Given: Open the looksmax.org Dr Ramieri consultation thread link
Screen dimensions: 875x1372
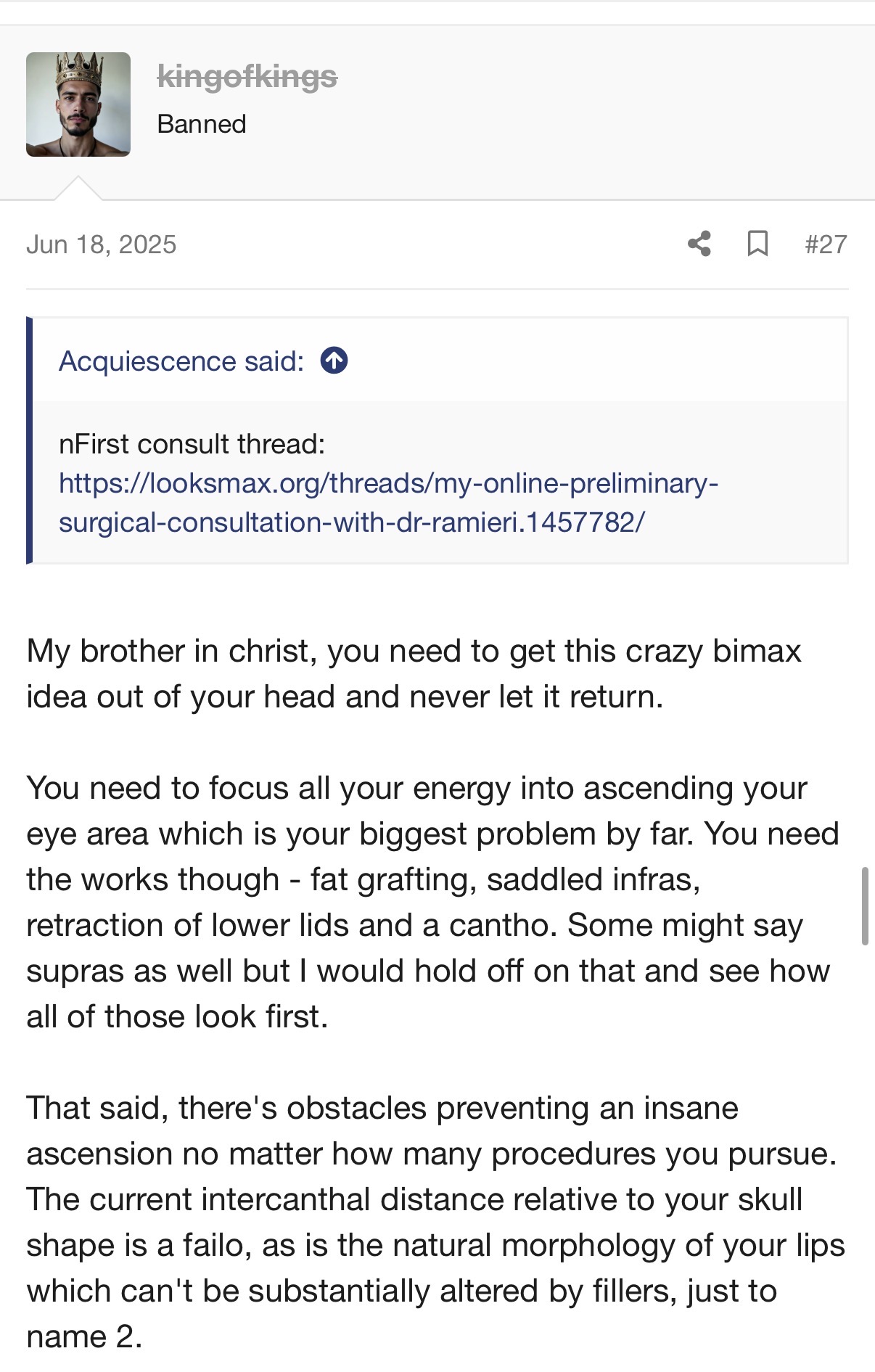Looking at the screenshot, I should pos(388,502).
